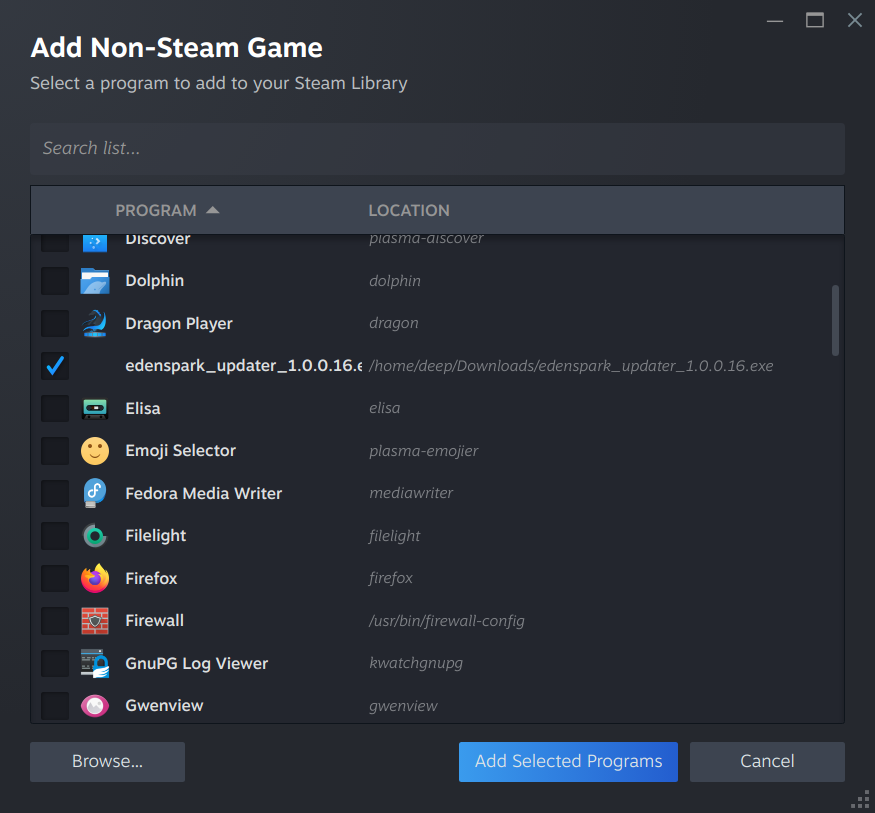
Task: Click the Gwenview image viewer icon
Action: coord(95,706)
